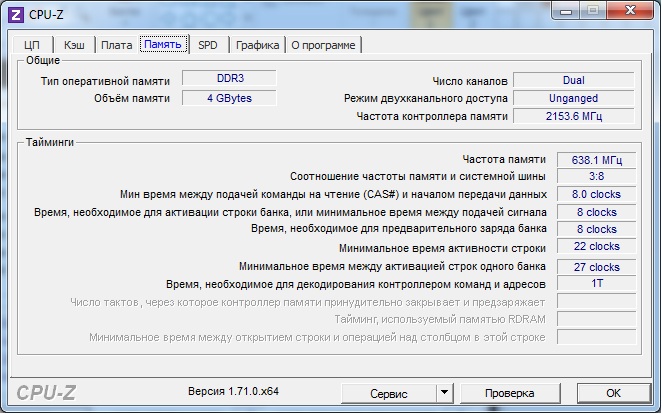Image resolution: width=662 pixels, height=414 pixels.
Task: Select the 2153.6 МГц controller frequency
Action: pyautogui.click(x=573, y=116)
